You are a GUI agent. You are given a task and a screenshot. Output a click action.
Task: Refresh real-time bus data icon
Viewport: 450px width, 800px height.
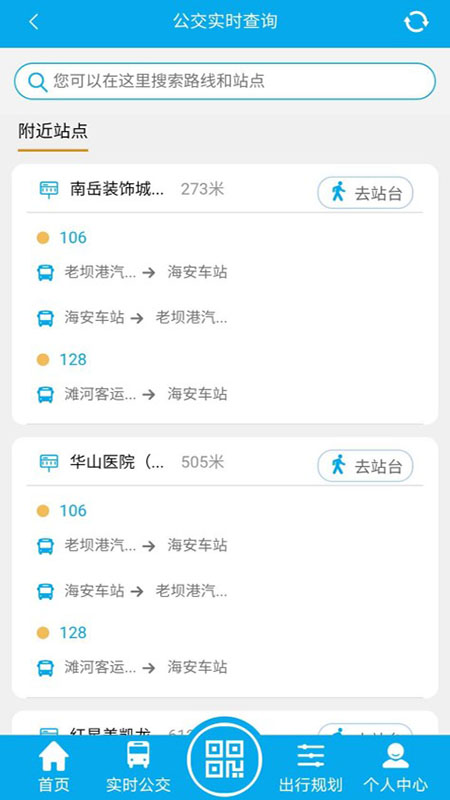tap(416, 22)
